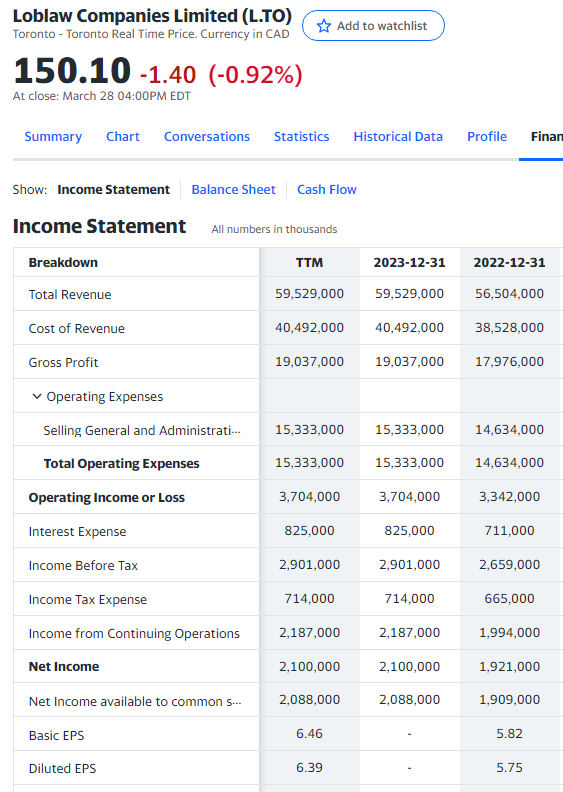This screenshot has width=563, height=792.
Task: Click the Selling General and Administrative row label
Action: tap(142, 430)
